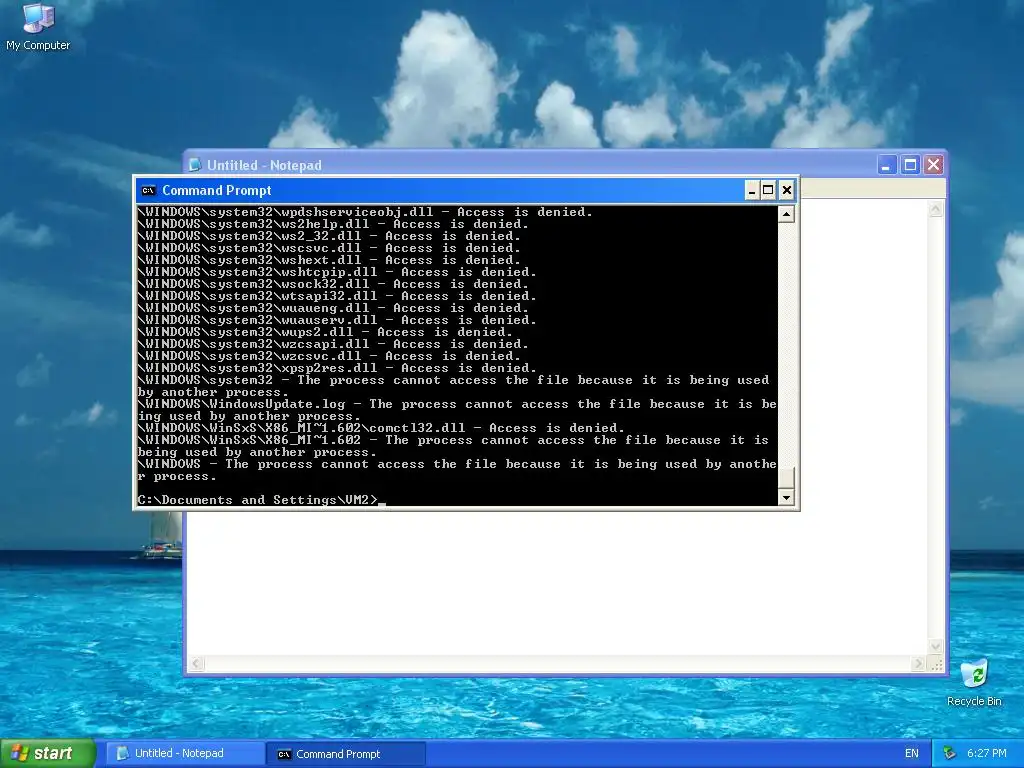Minimize the Notepad window
The image size is (1024, 768).
[886, 165]
